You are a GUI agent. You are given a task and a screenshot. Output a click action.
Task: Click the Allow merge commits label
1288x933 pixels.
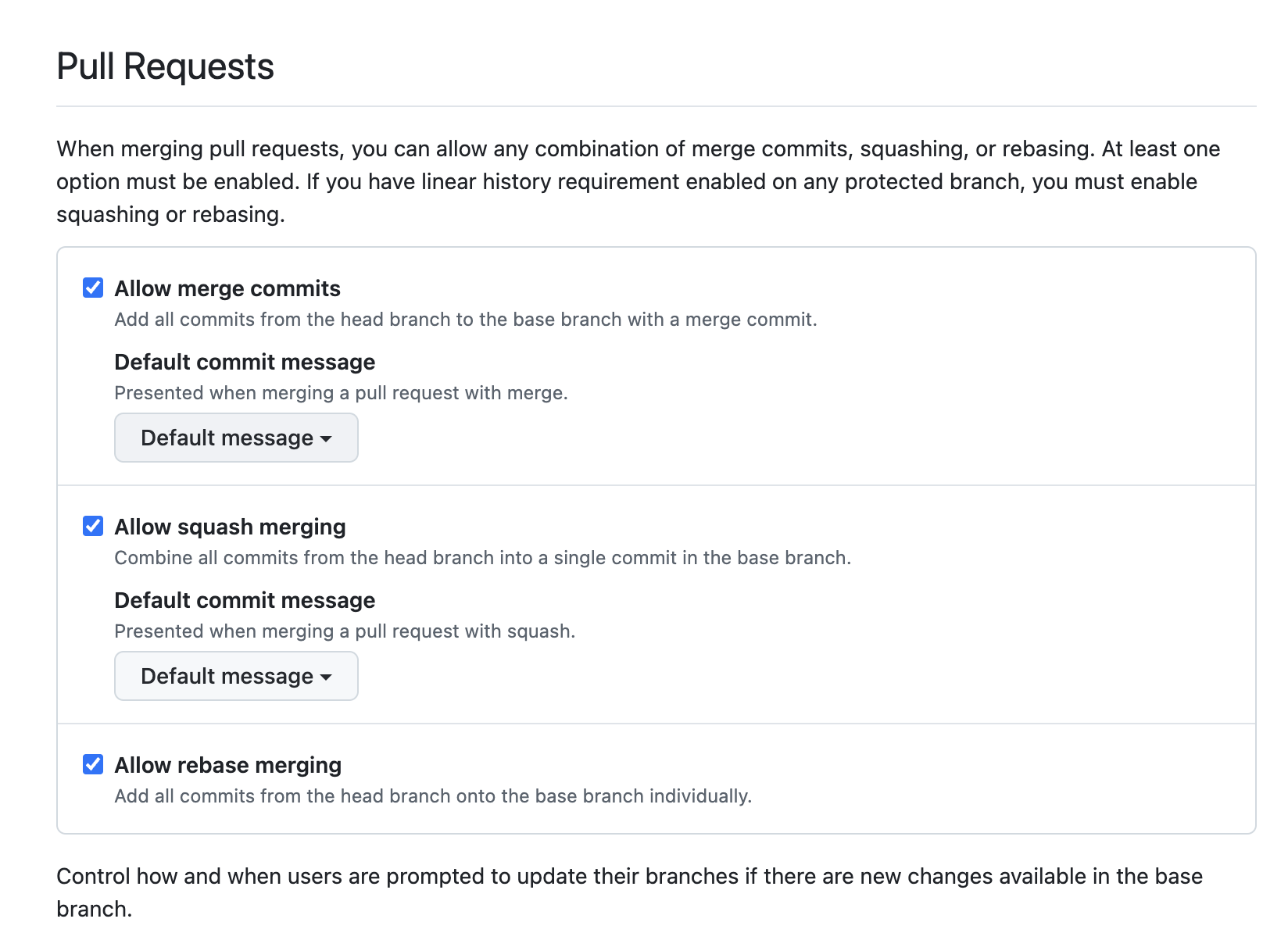(x=227, y=288)
